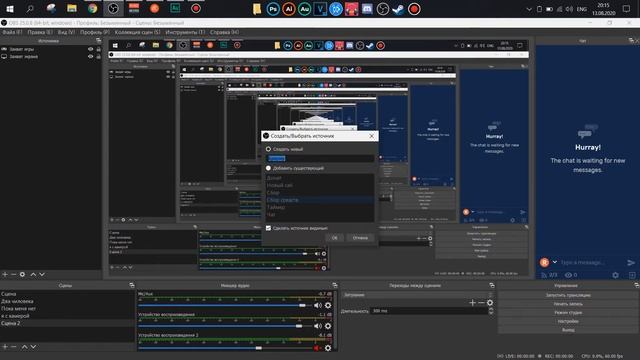Undock the Управление panel with its float icon
The width and height of the screenshot is (640, 360).
coord(636,285)
